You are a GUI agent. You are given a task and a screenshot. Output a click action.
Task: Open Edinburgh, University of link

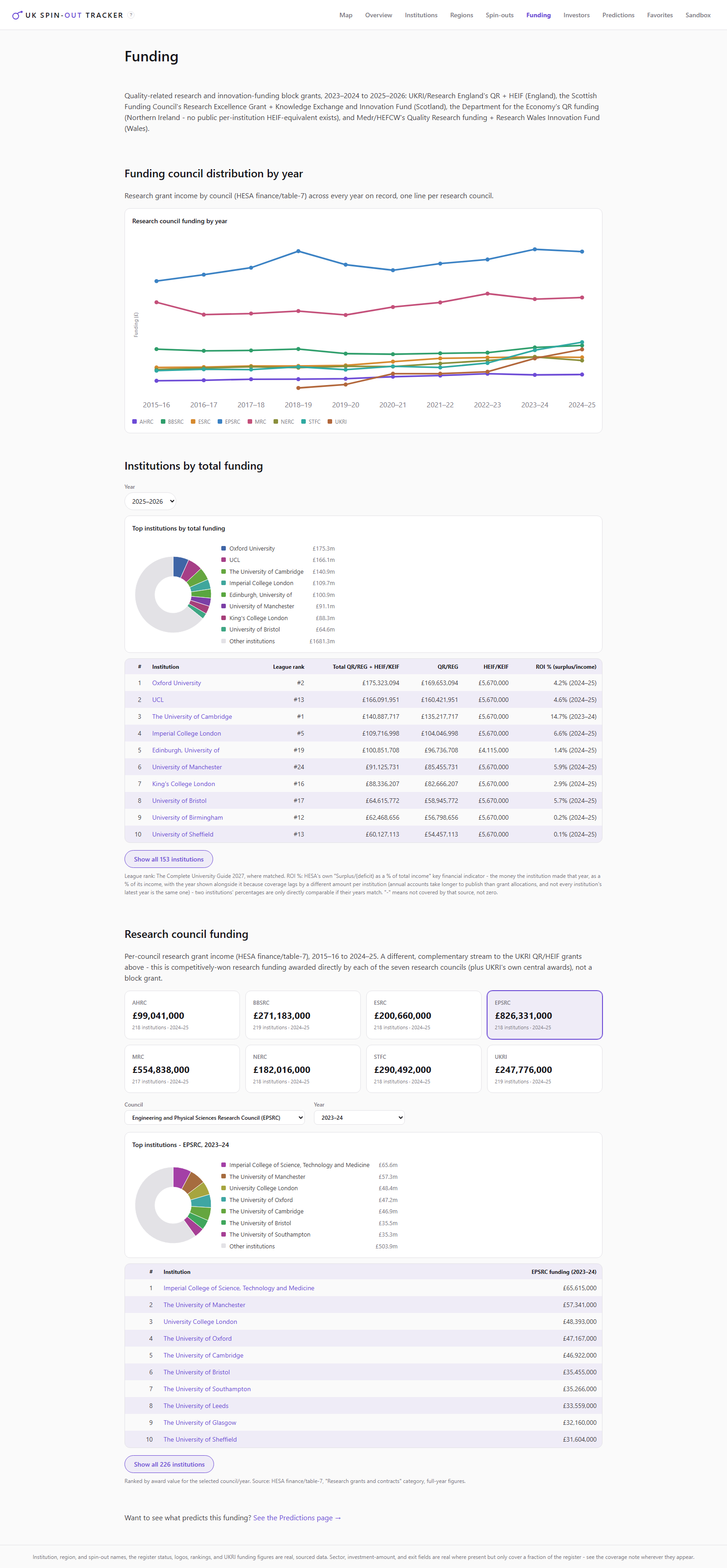[x=185, y=751]
